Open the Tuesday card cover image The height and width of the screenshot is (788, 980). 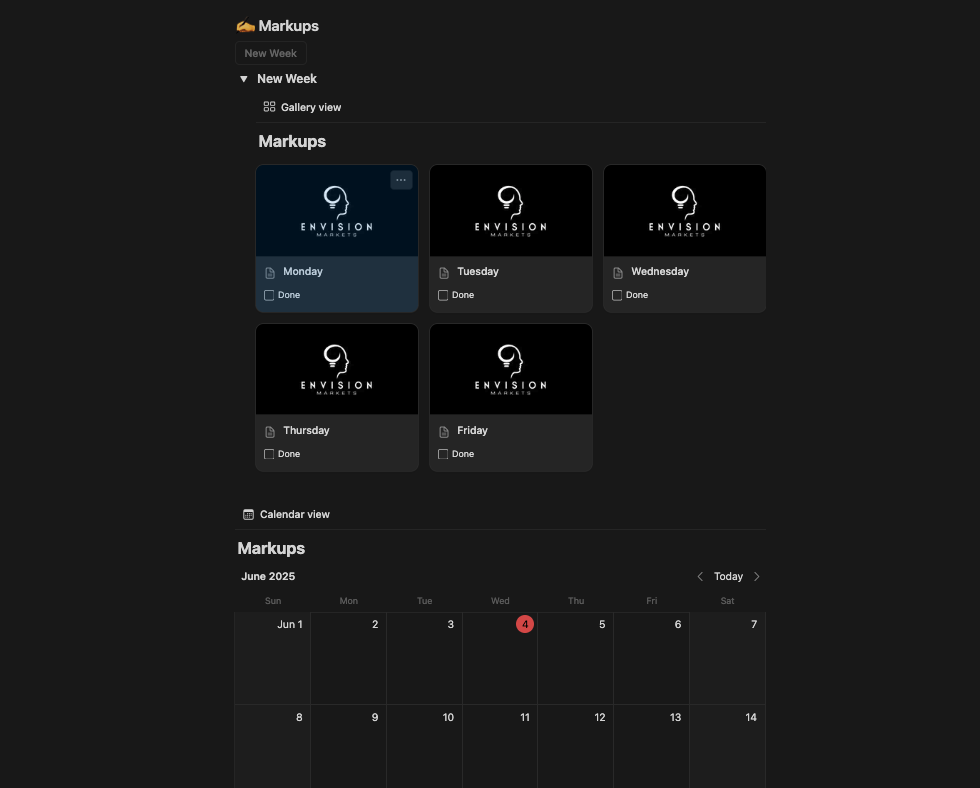pyautogui.click(x=511, y=211)
